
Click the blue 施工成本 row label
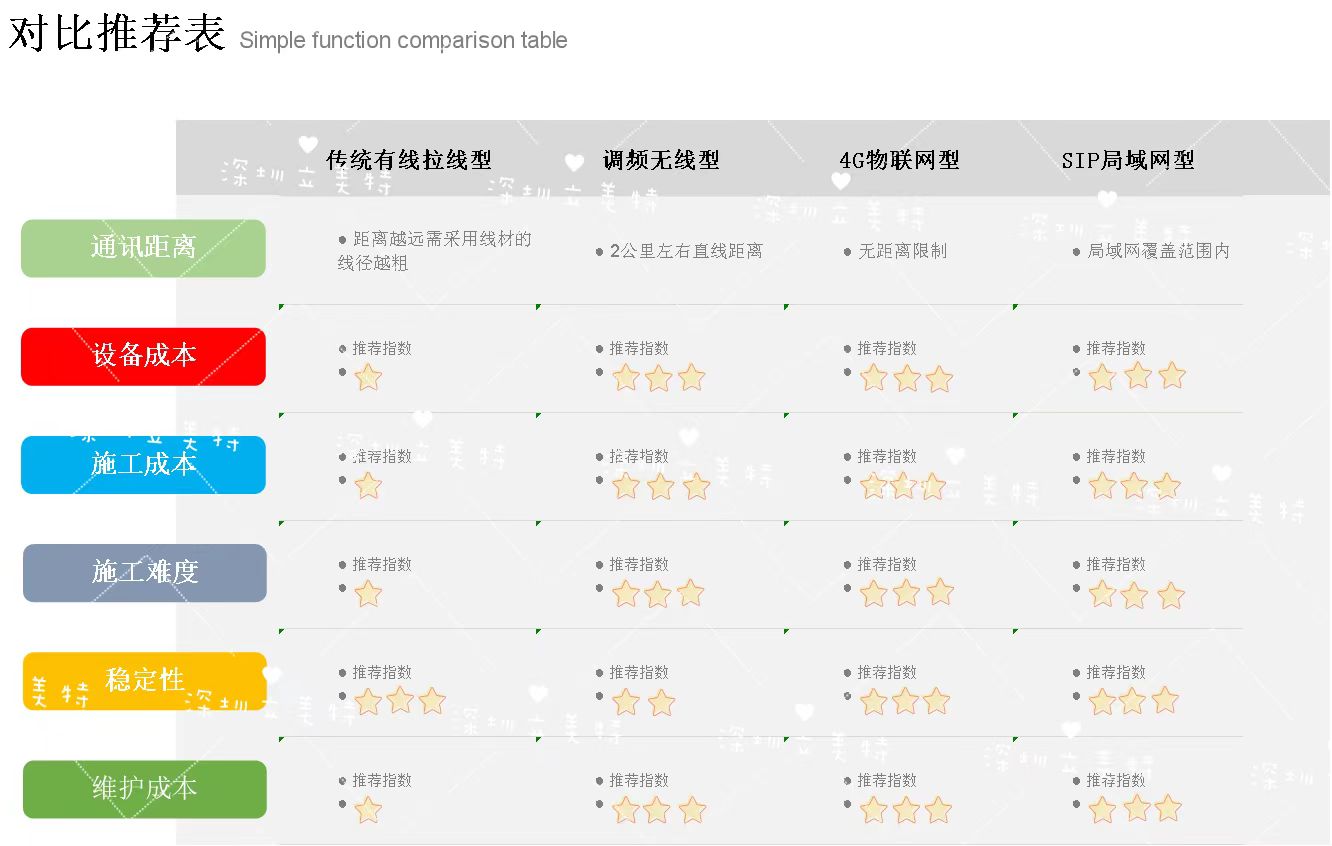tap(143, 464)
